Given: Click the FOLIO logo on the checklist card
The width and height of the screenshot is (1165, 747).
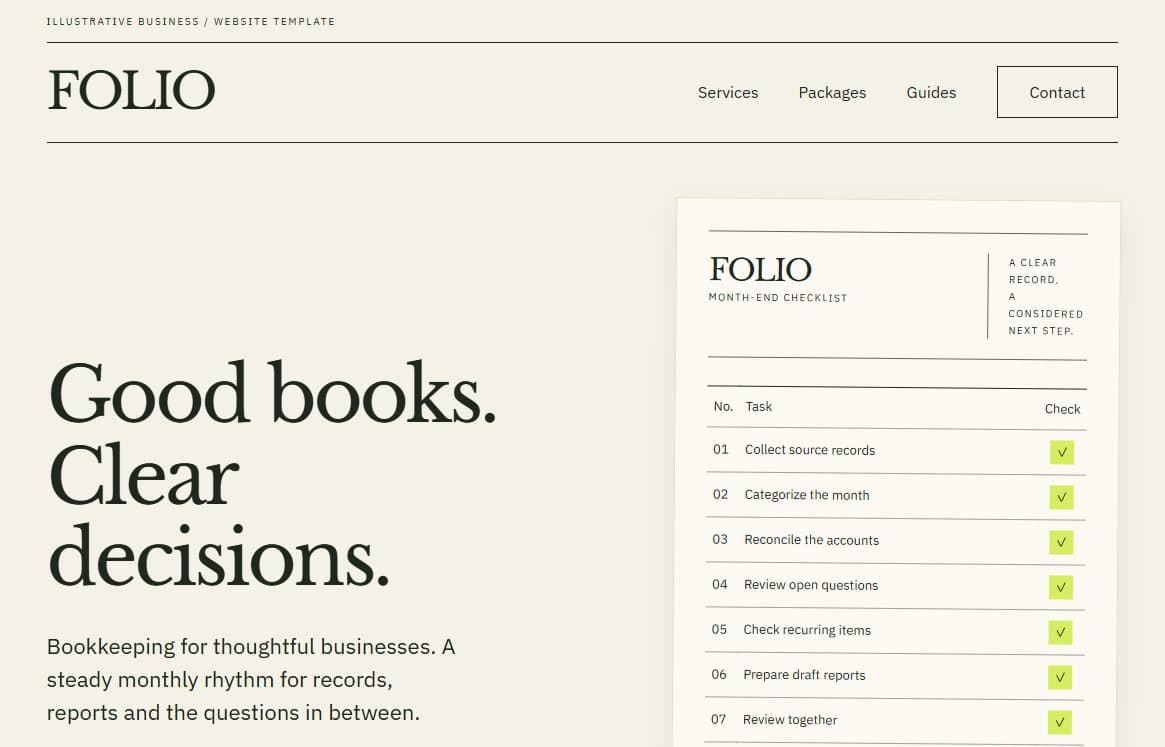Looking at the screenshot, I should tap(760, 269).
